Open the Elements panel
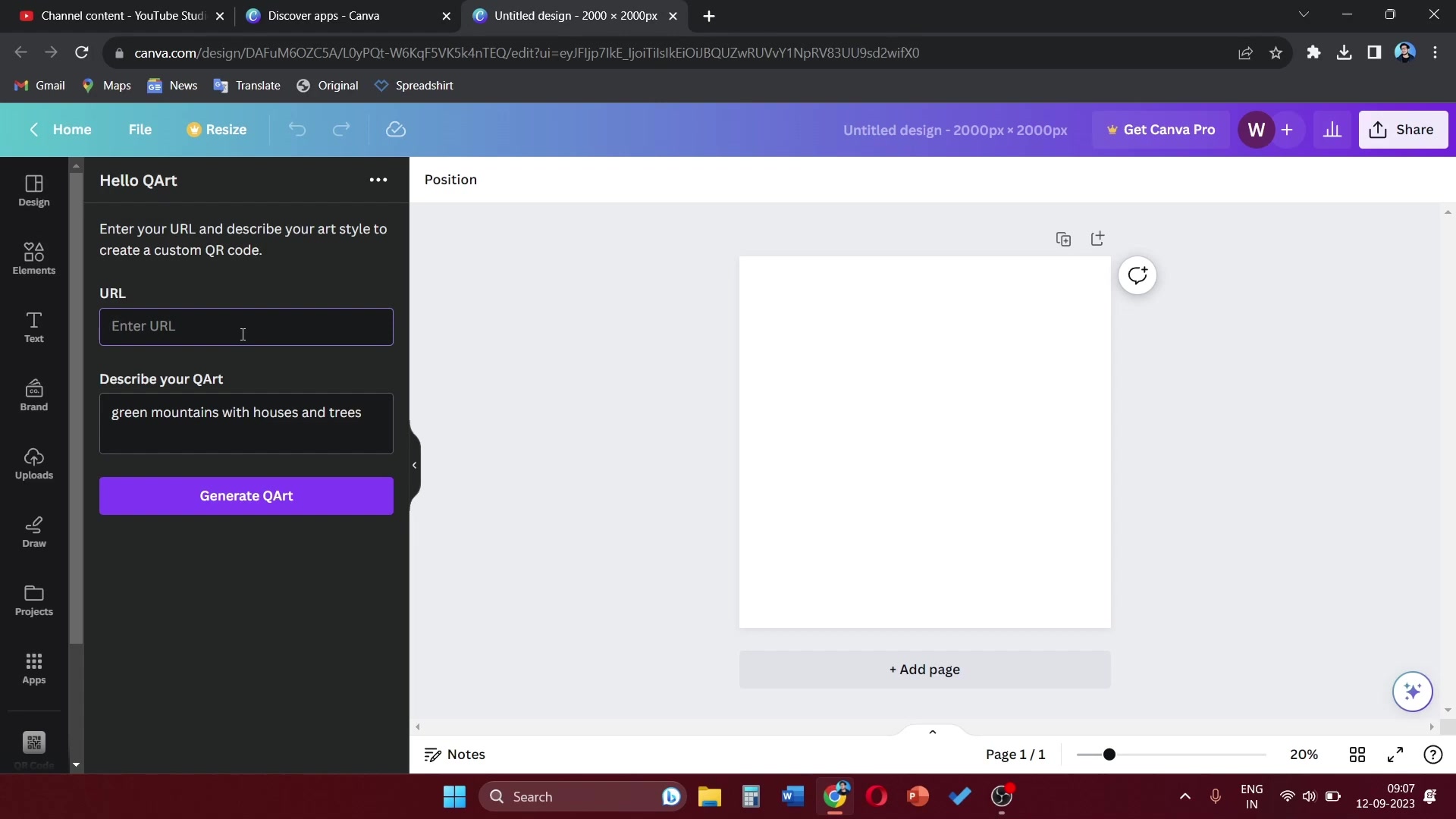 pyautogui.click(x=34, y=259)
